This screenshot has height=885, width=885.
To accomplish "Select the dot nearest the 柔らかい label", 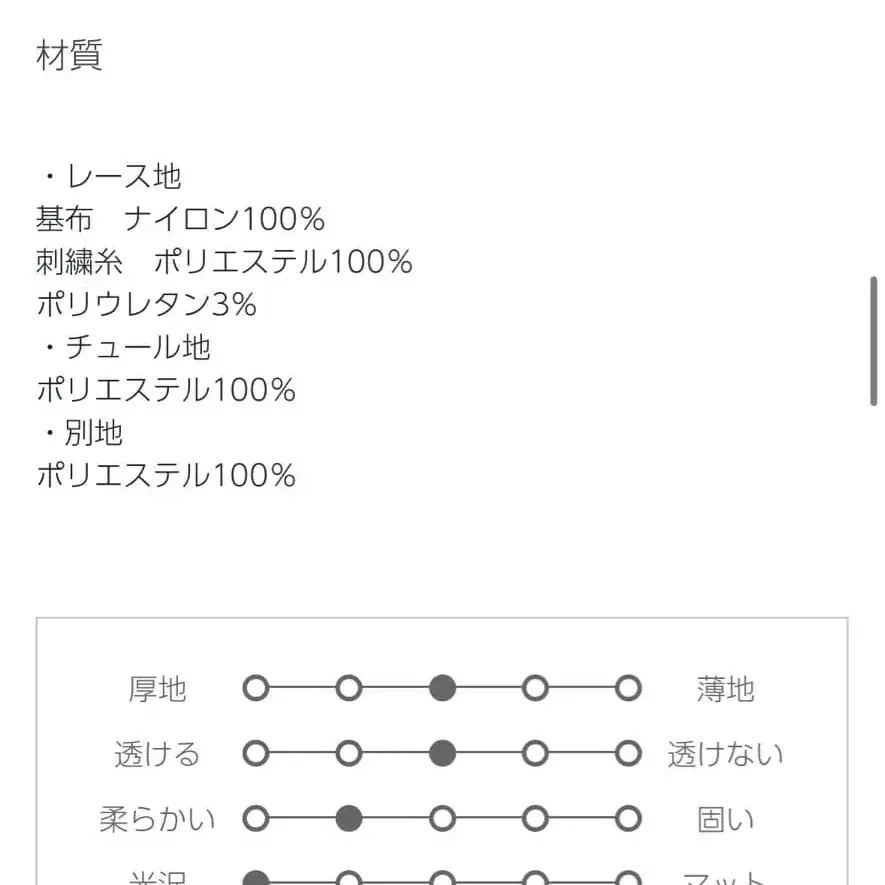I will coord(256,819).
